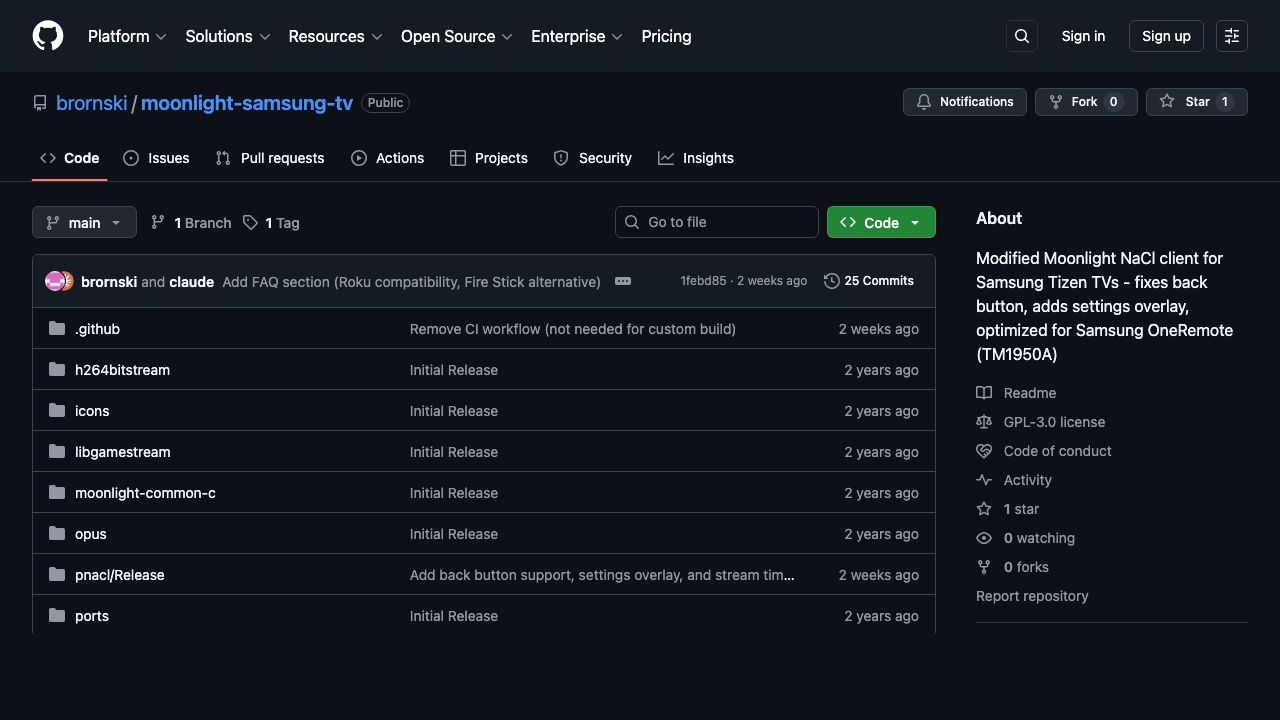Expand the Enterprise menu

tap(577, 36)
